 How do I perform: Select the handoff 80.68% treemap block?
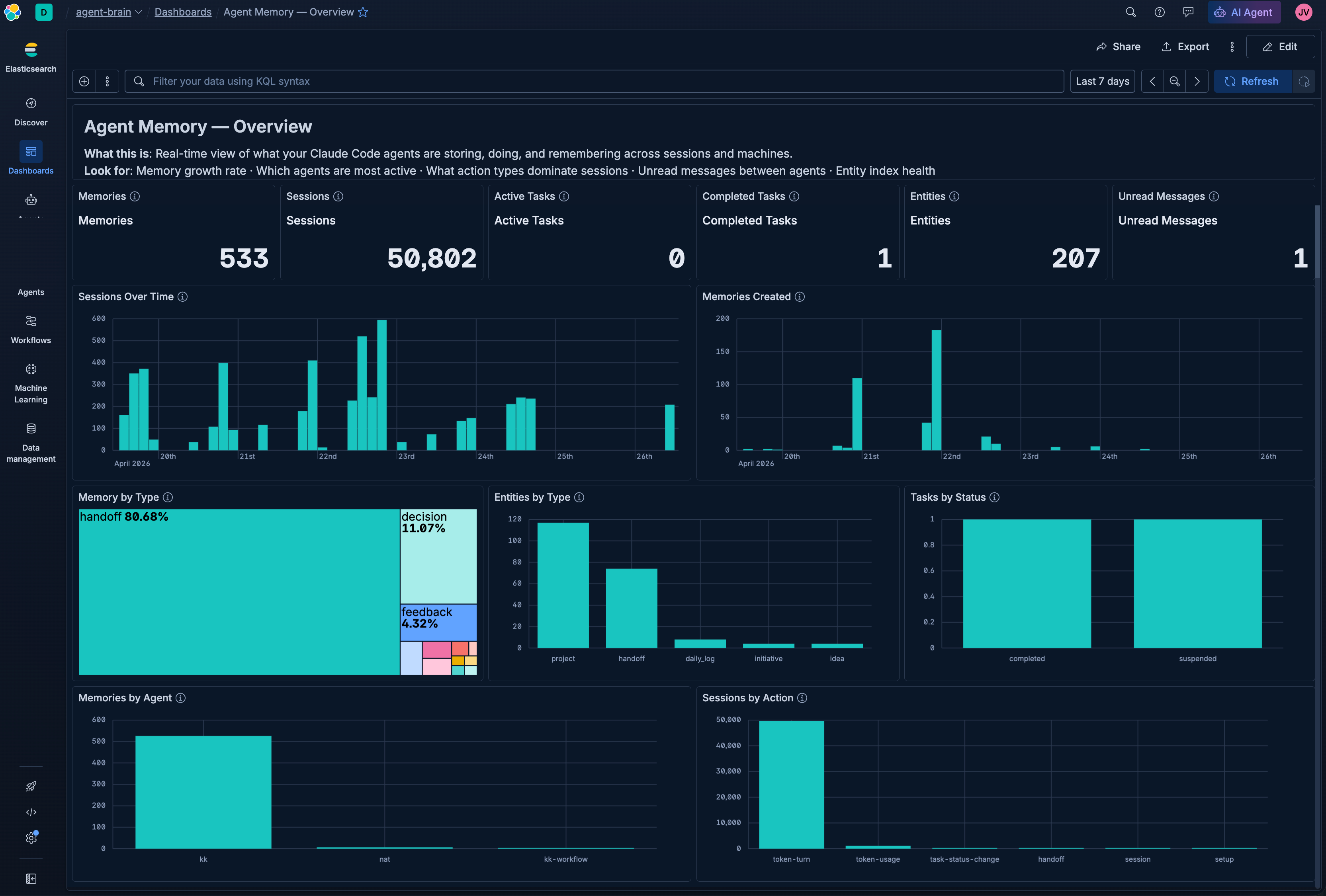[x=239, y=592]
